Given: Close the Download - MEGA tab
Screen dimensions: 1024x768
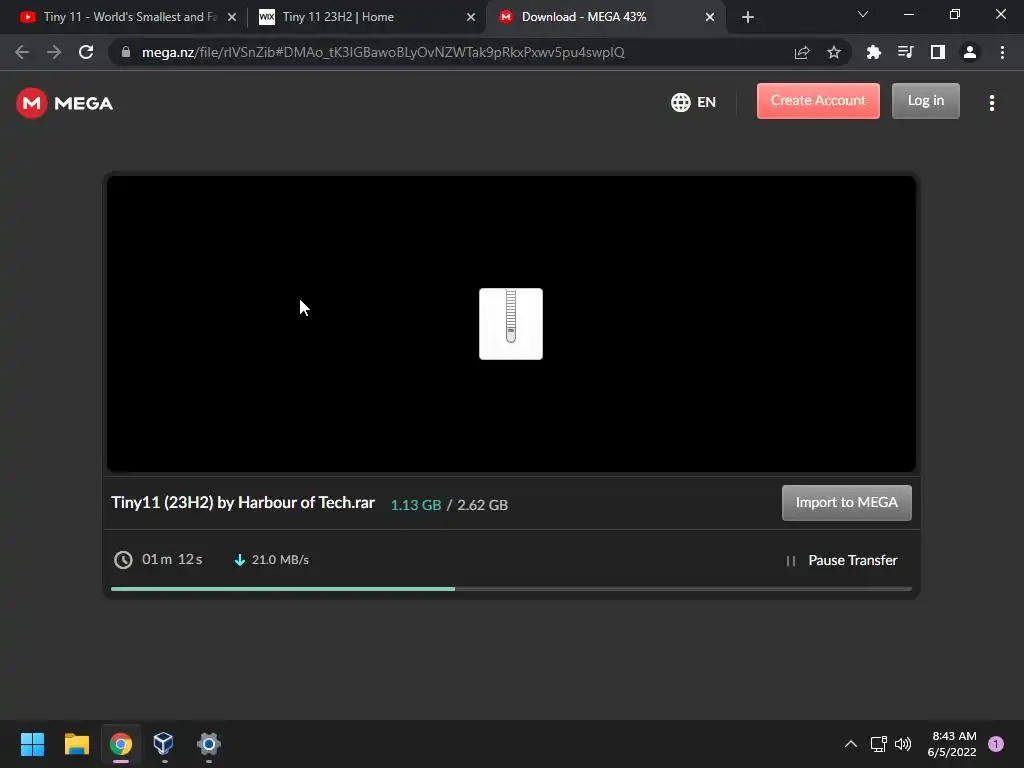Looking at the screenshot, I should pyautogui.click(x=710, y=17).
